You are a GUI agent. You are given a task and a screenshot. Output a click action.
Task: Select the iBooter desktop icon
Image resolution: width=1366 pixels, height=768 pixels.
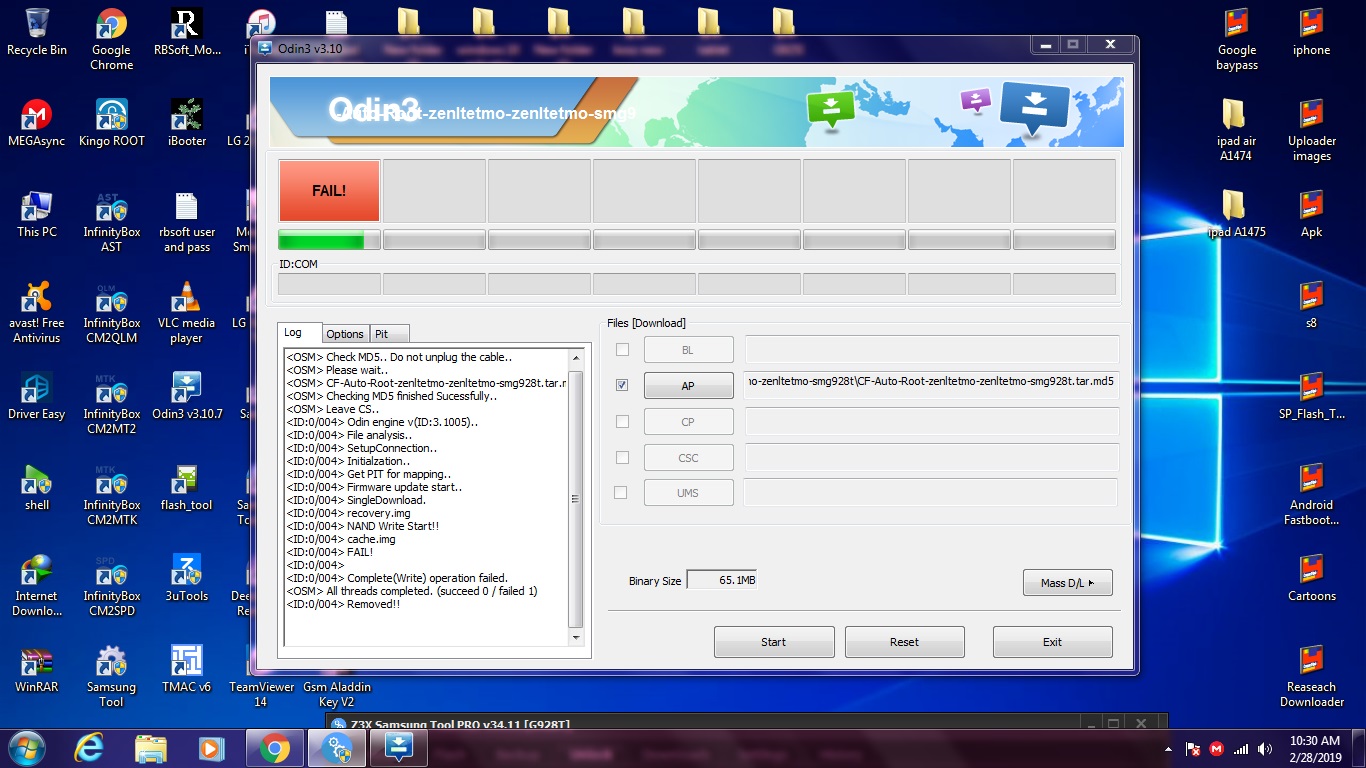[x=187, y=123]
